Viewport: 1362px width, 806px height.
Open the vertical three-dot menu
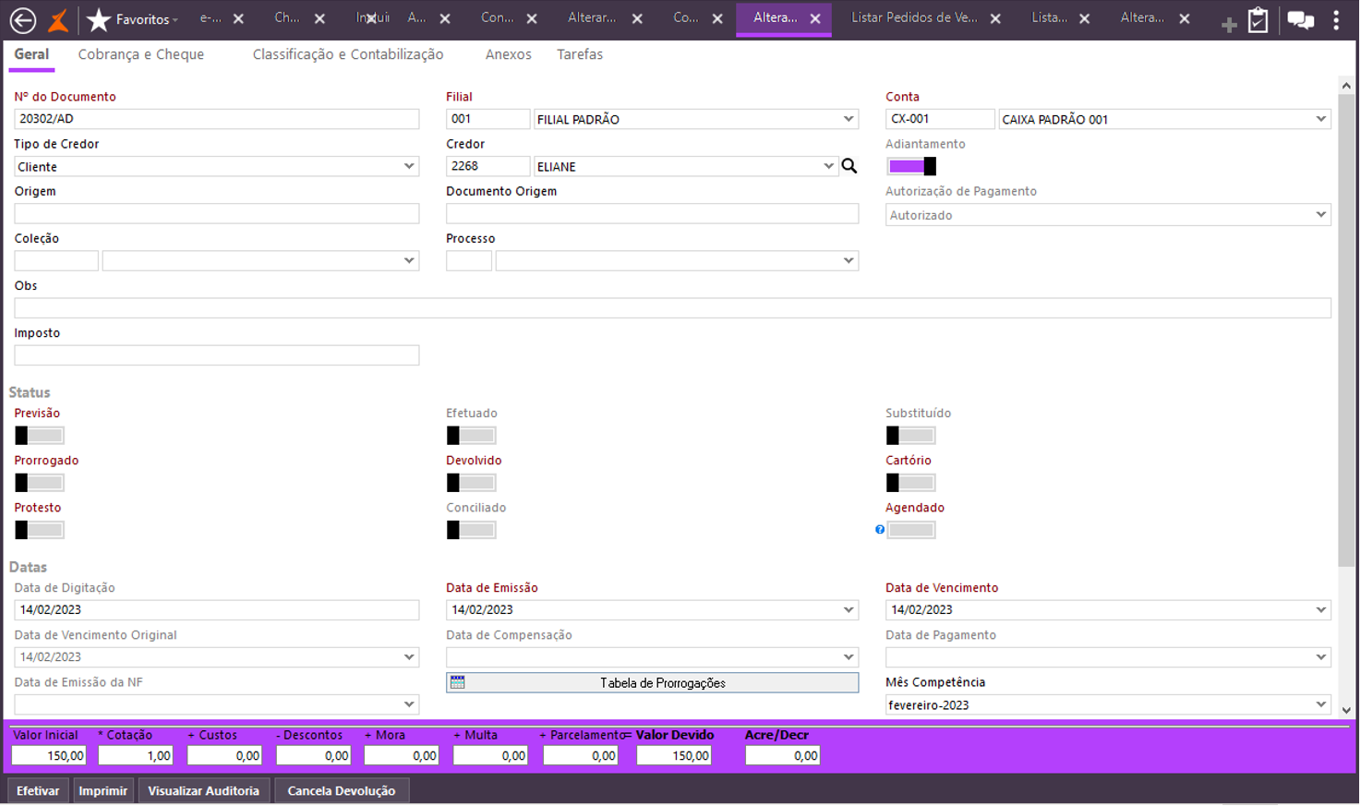(1336, 20)
